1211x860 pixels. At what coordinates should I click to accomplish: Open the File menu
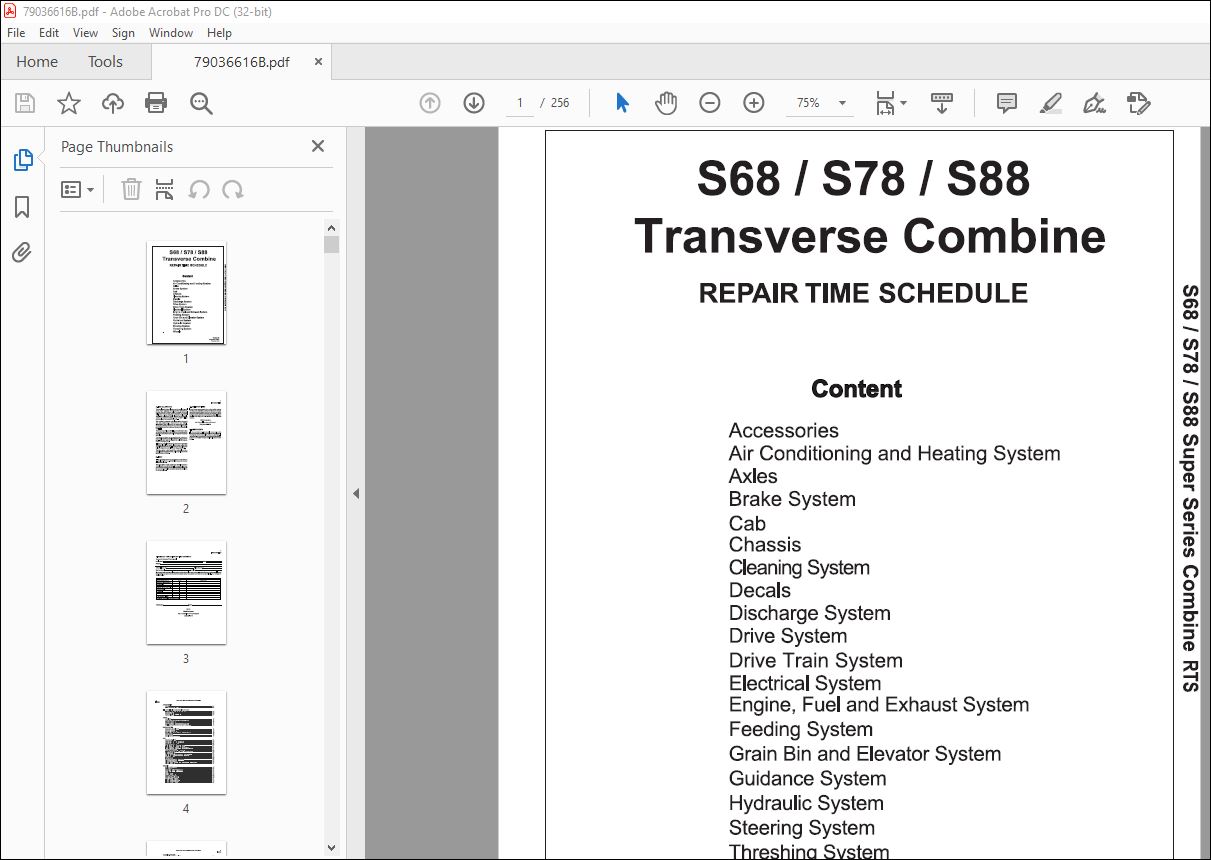pos(16,33)
